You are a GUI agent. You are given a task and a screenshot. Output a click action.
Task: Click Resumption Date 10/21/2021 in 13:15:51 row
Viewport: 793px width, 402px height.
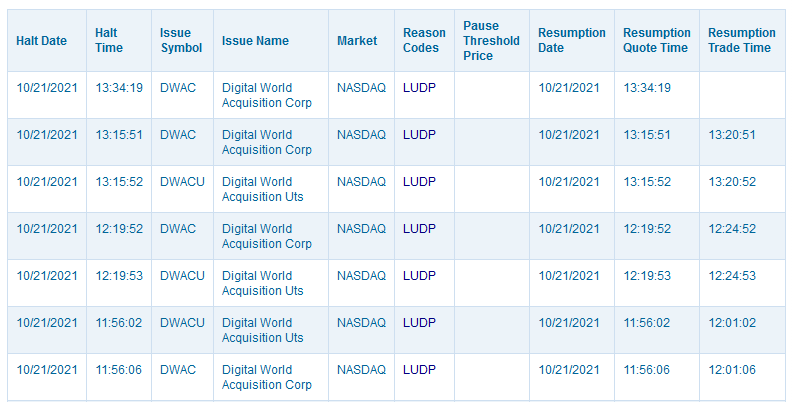569,135
